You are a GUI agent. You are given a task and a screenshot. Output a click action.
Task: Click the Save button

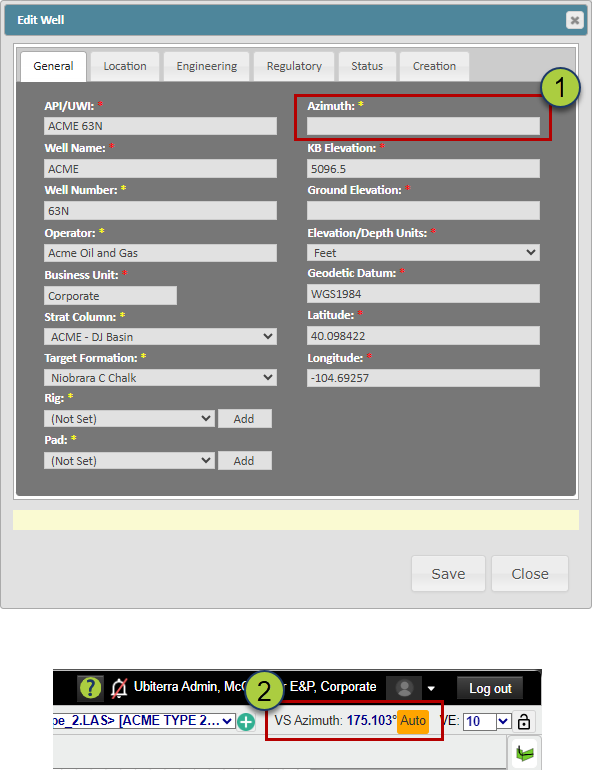(x=448, y=574)
